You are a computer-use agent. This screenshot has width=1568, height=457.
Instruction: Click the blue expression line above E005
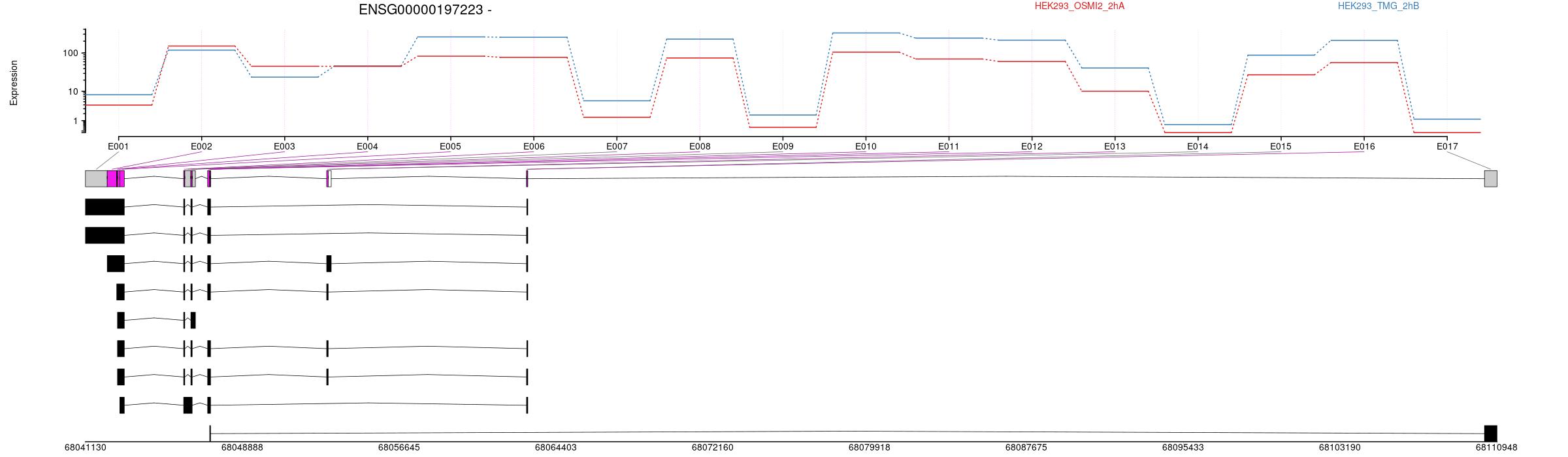[x=450, y=37]
